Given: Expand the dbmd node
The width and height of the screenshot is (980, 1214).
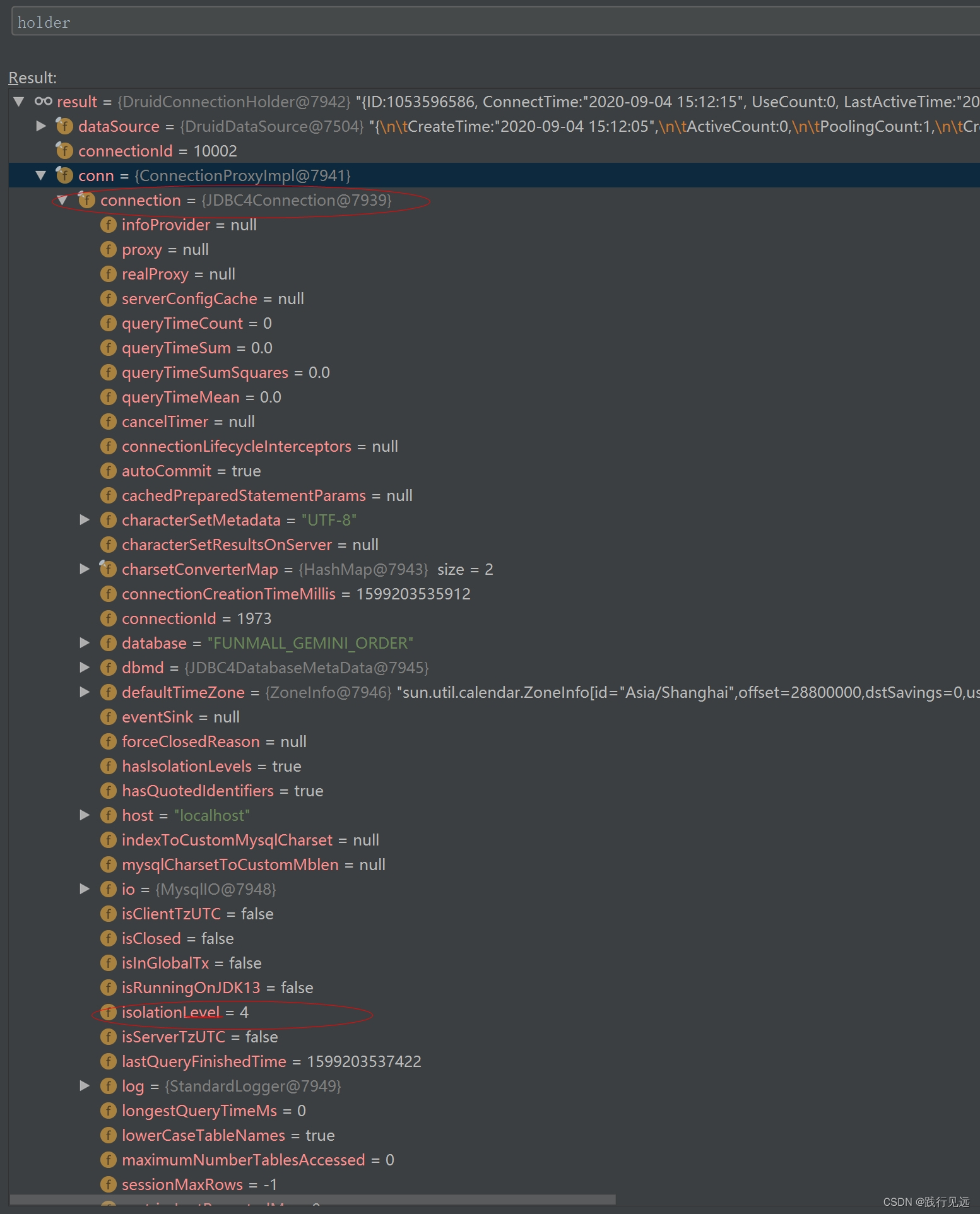Looking at the screenshot, I should [x=85, y=667].
